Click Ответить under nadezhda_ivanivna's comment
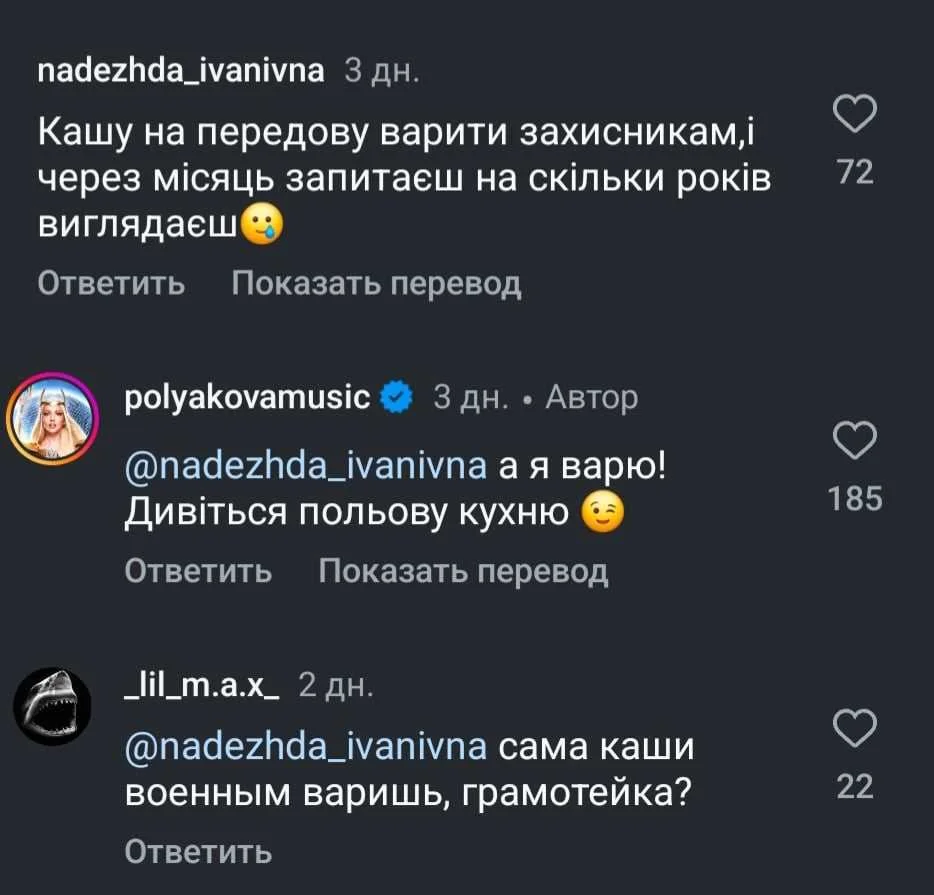Screen dimensions: 934x895 [111, 284]
